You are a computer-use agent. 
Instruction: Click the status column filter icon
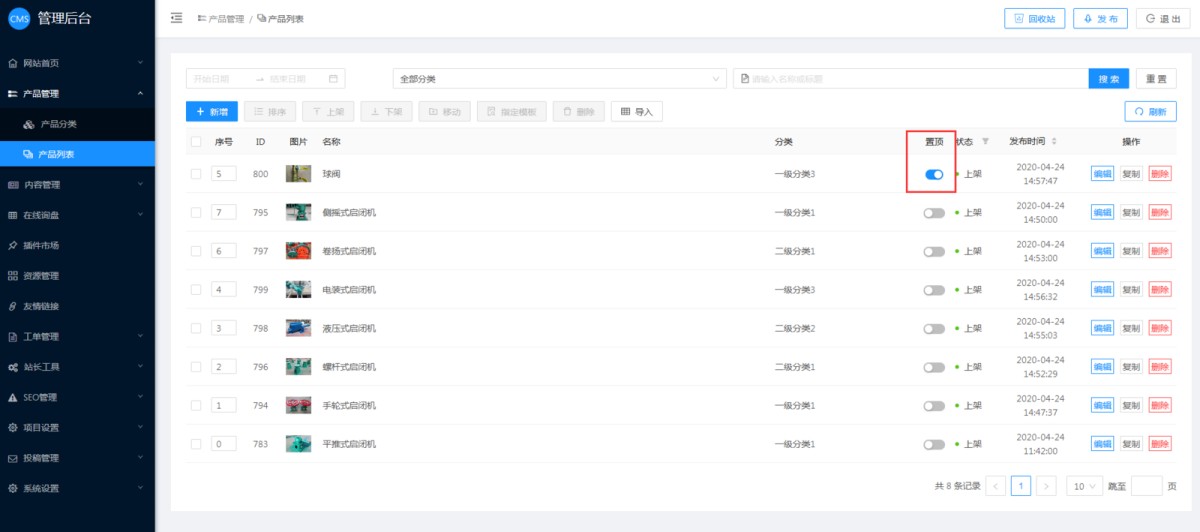pyautogui.click(x=986, y=142)
